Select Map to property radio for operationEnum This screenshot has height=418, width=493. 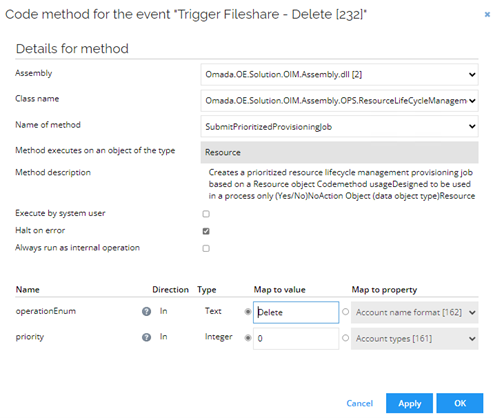point(345,312)
